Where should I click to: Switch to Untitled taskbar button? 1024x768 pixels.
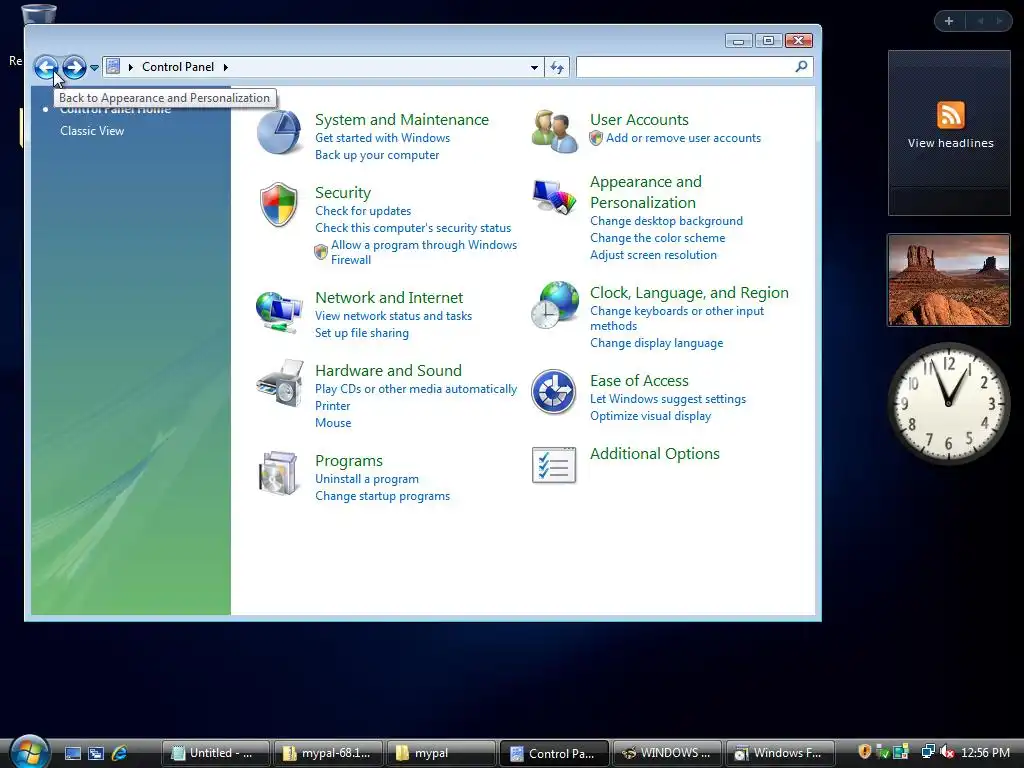[216, 753]
